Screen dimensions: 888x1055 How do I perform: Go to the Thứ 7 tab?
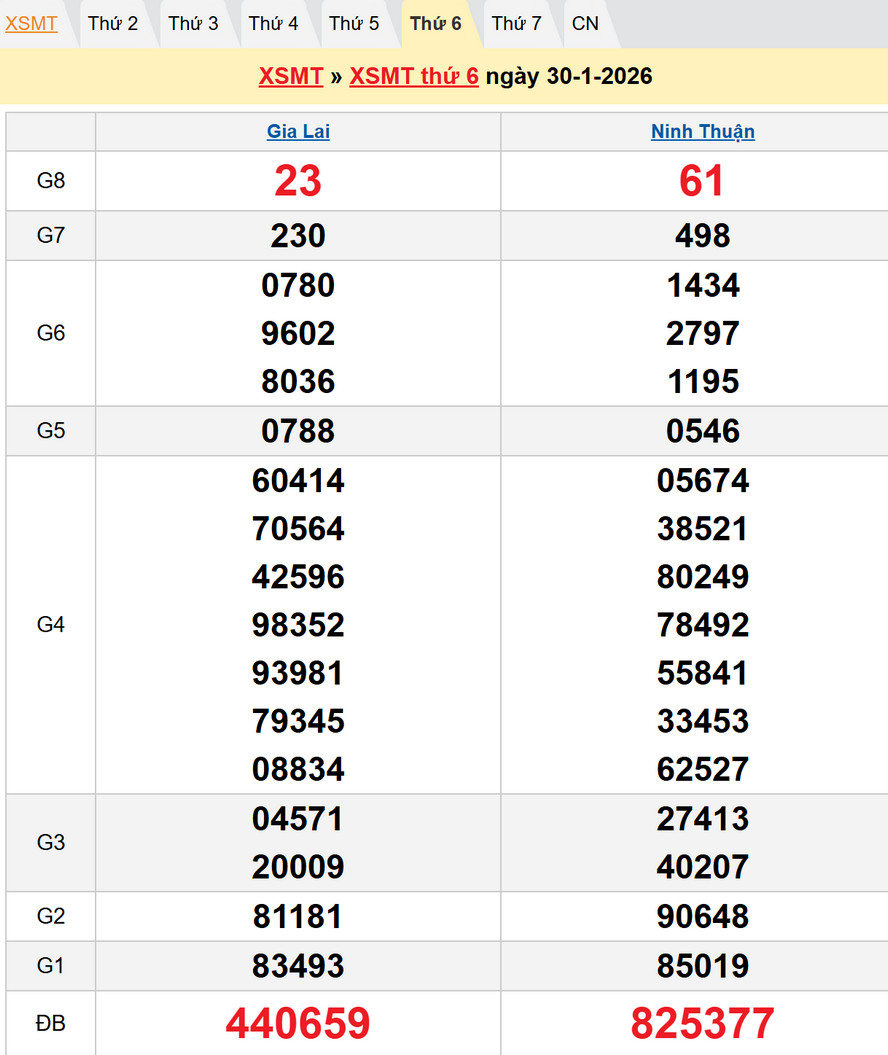click(516, 23)
